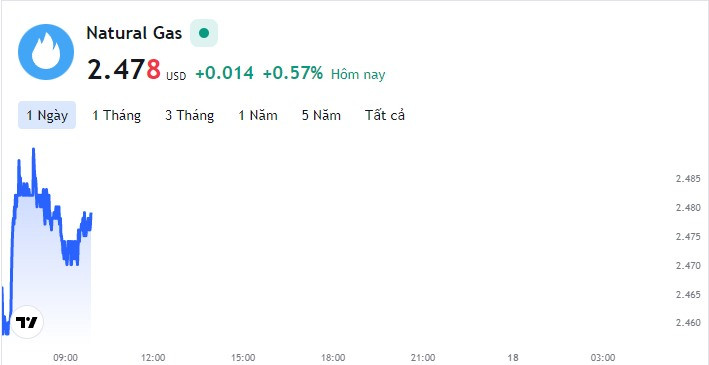Open the TradingView logo badge on the chart
Viewport: 709px width, 365px height.
coord(27,322)
